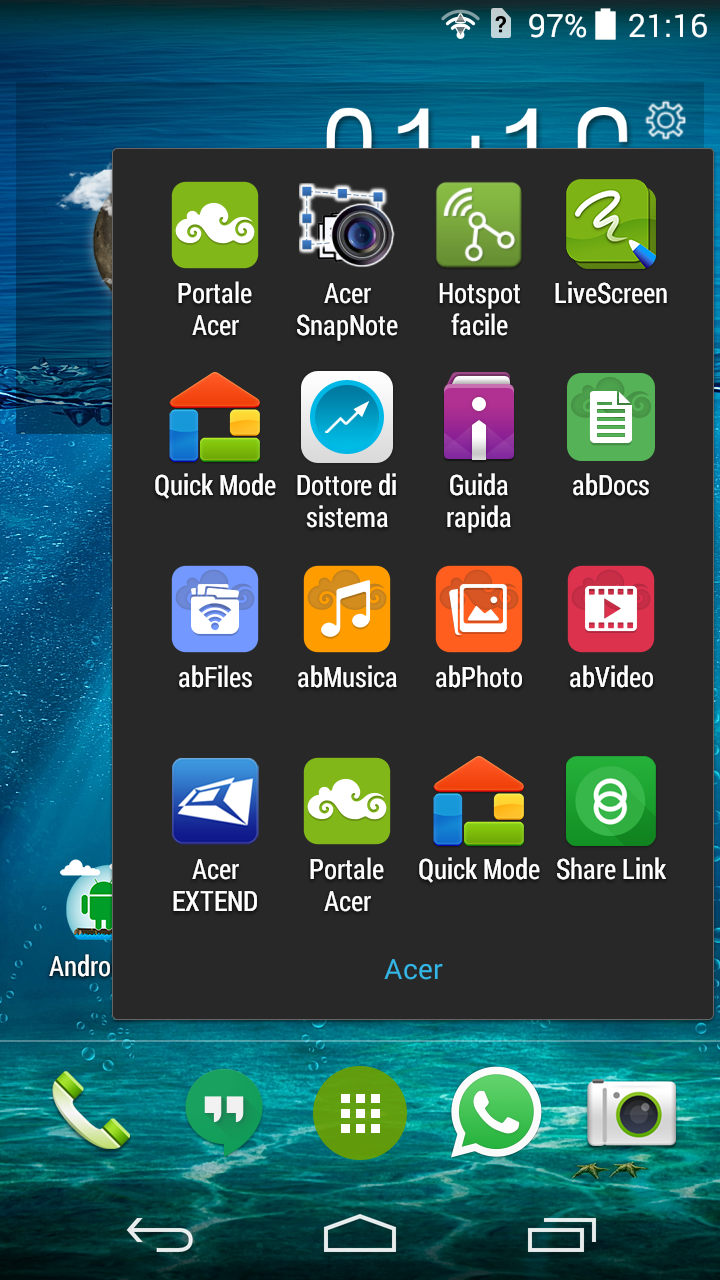The width and height of the screenshot is (720, 1280).
Task: Launch the Dottore di sistema app
Action: pyautogui.click(x=347, y=417)
